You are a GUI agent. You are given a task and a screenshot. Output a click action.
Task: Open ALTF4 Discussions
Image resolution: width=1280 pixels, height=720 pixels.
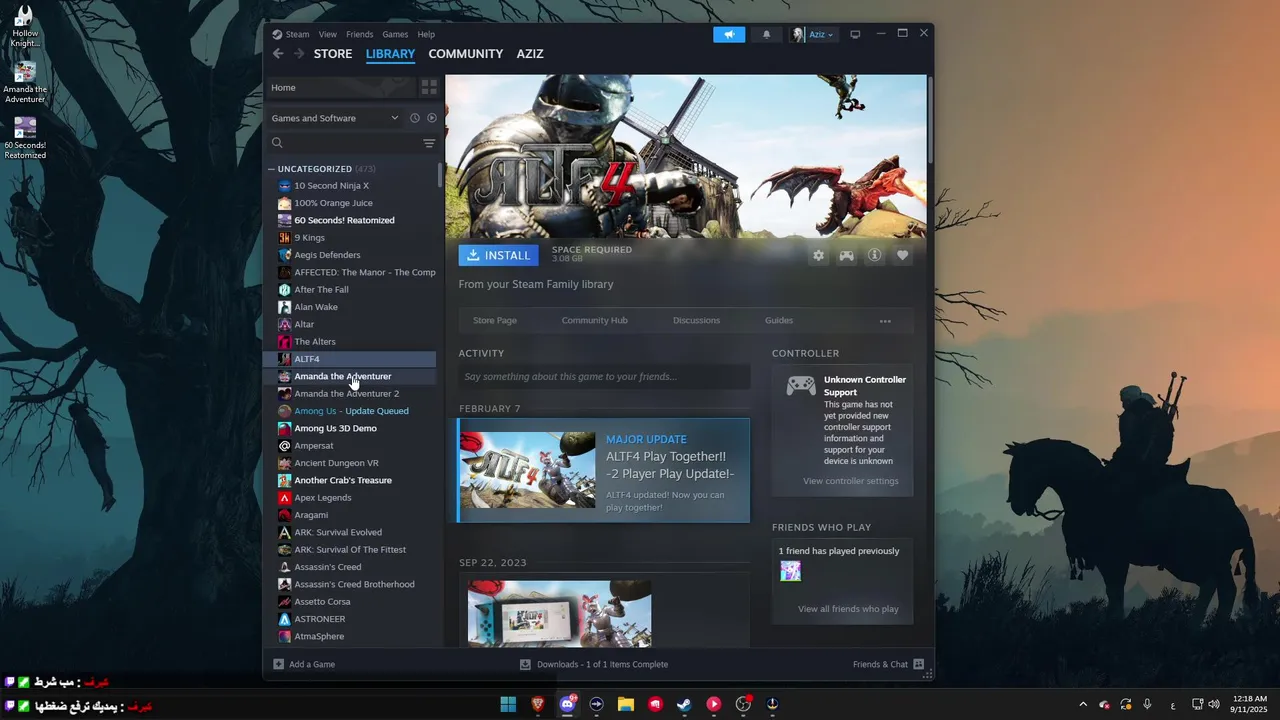(x=696, y=321)
